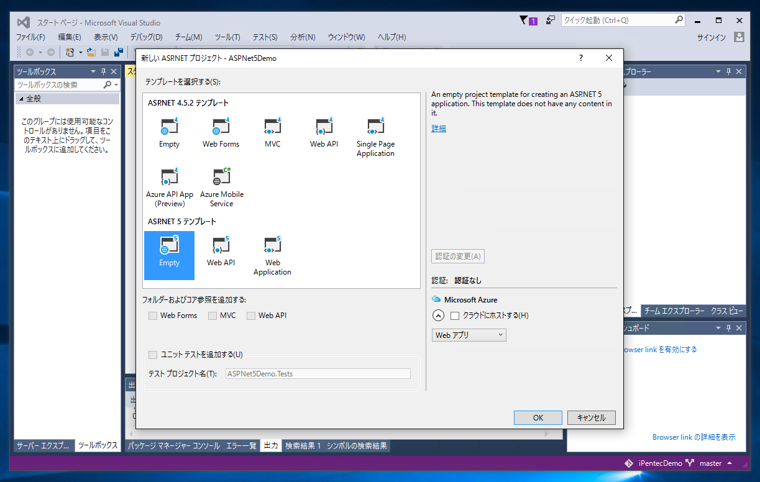The image size is (760, 482).
Task: Switch to the 検索結果 1 tab
Action: point(303,446)
